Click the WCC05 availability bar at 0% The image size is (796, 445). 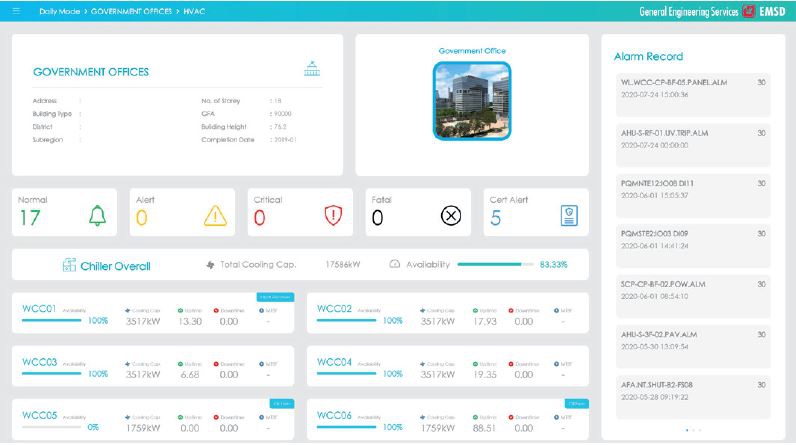click(51, 427)
